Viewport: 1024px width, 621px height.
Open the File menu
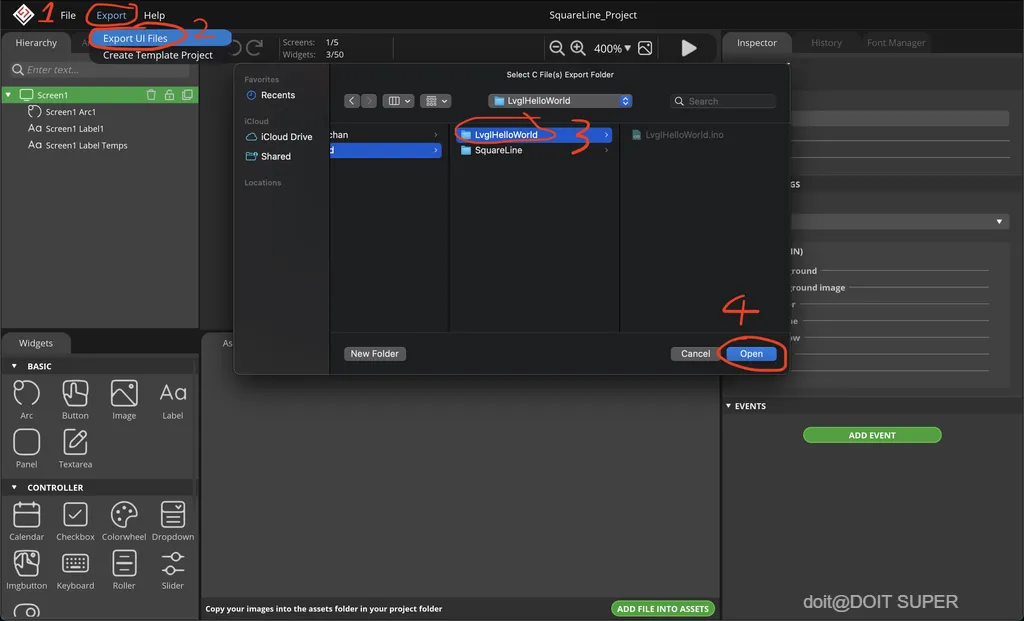(x=68, y=15)
